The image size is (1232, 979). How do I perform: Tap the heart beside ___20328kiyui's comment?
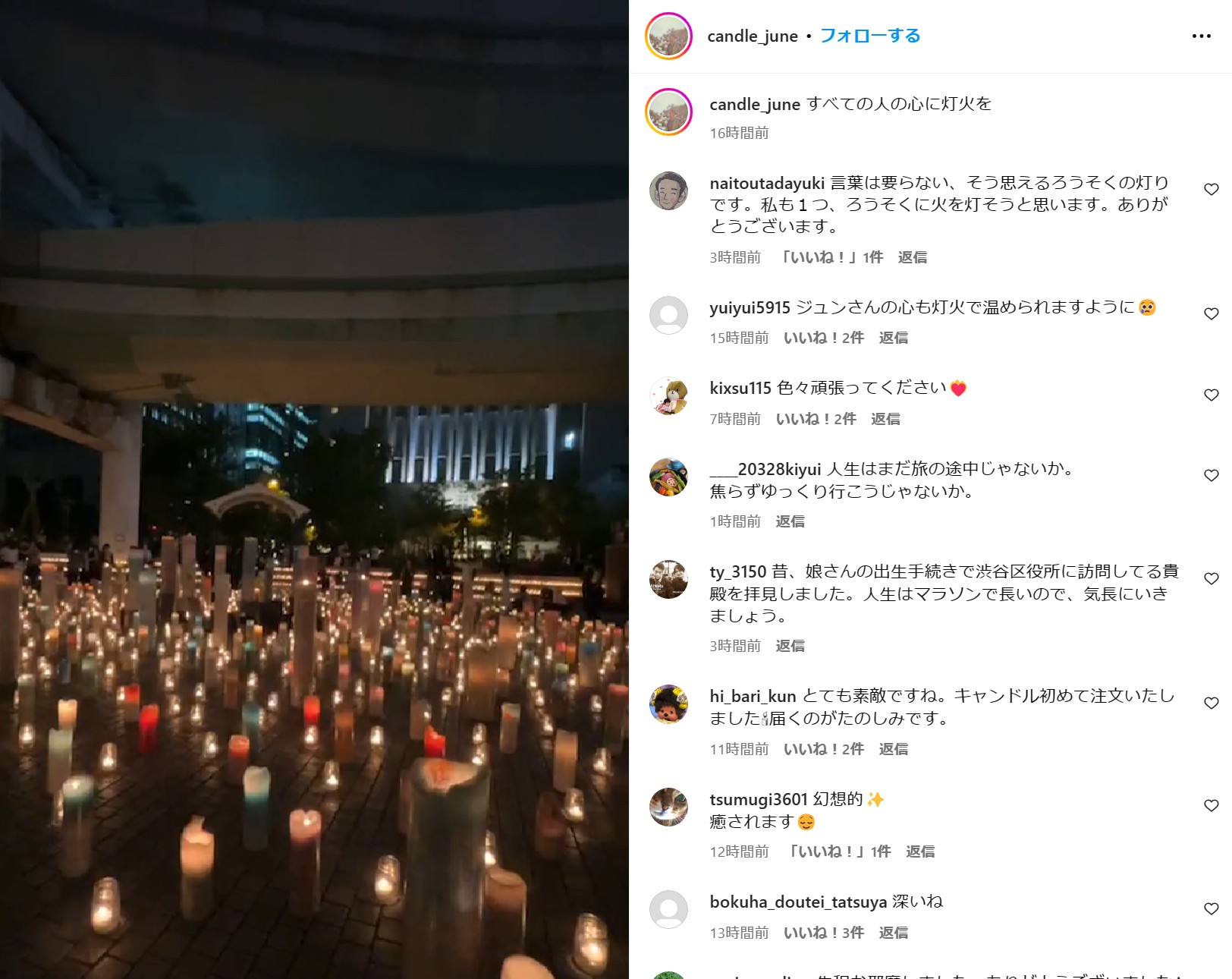coord(1211,475)
